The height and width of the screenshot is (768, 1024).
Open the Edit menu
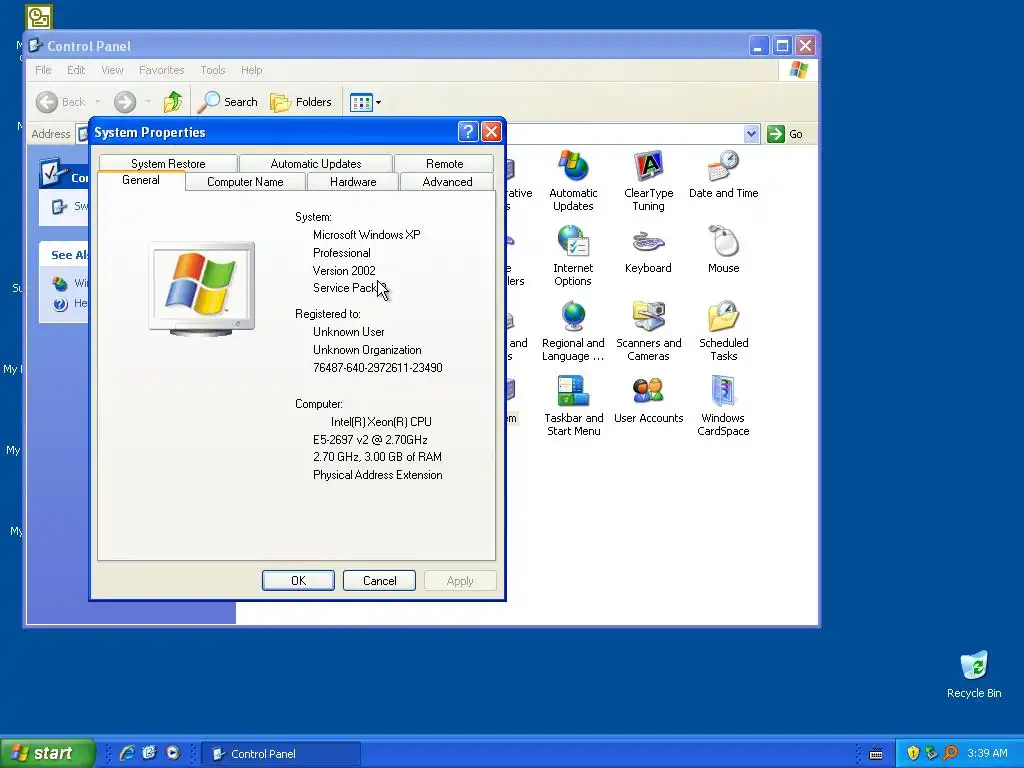[x=76, y=70]
